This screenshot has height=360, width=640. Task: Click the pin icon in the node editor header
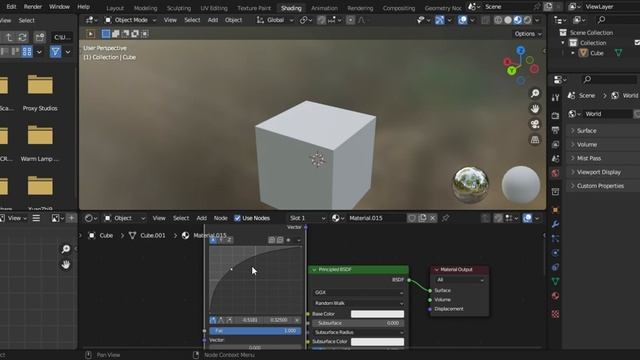tap(445, 218)
